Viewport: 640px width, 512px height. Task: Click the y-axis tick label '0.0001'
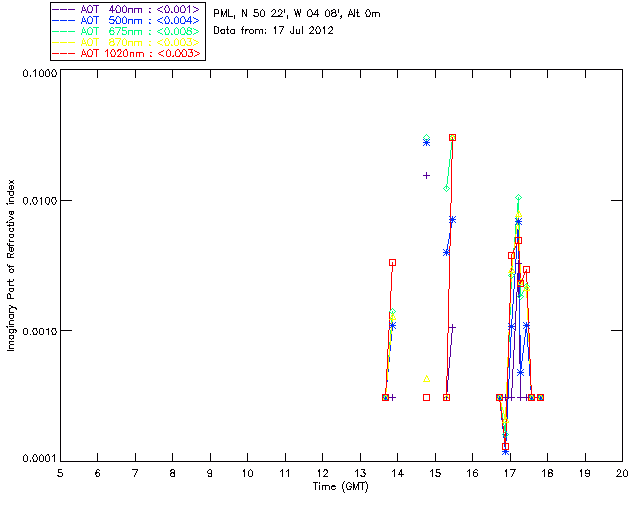tap(40, 459)
